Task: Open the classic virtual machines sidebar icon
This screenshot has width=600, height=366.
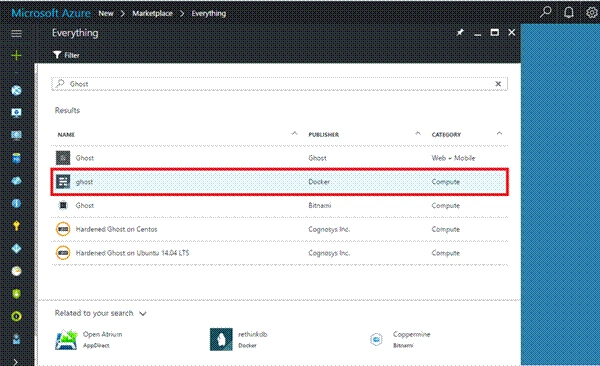Action: (16, 136)
